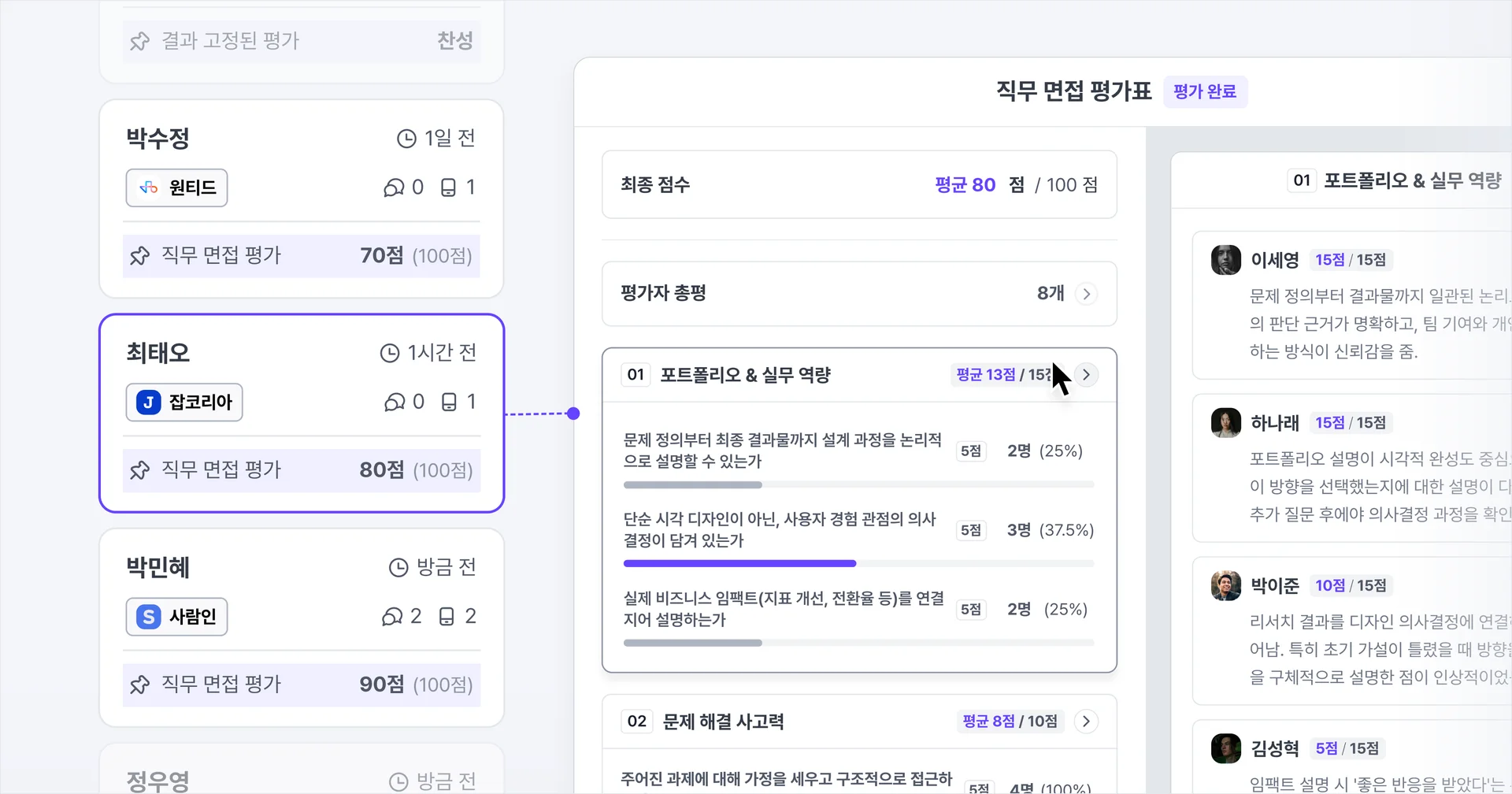Screen dimensions: 1512x794
Task: Select the 최태오 candidate name
Action: (158, 353)
